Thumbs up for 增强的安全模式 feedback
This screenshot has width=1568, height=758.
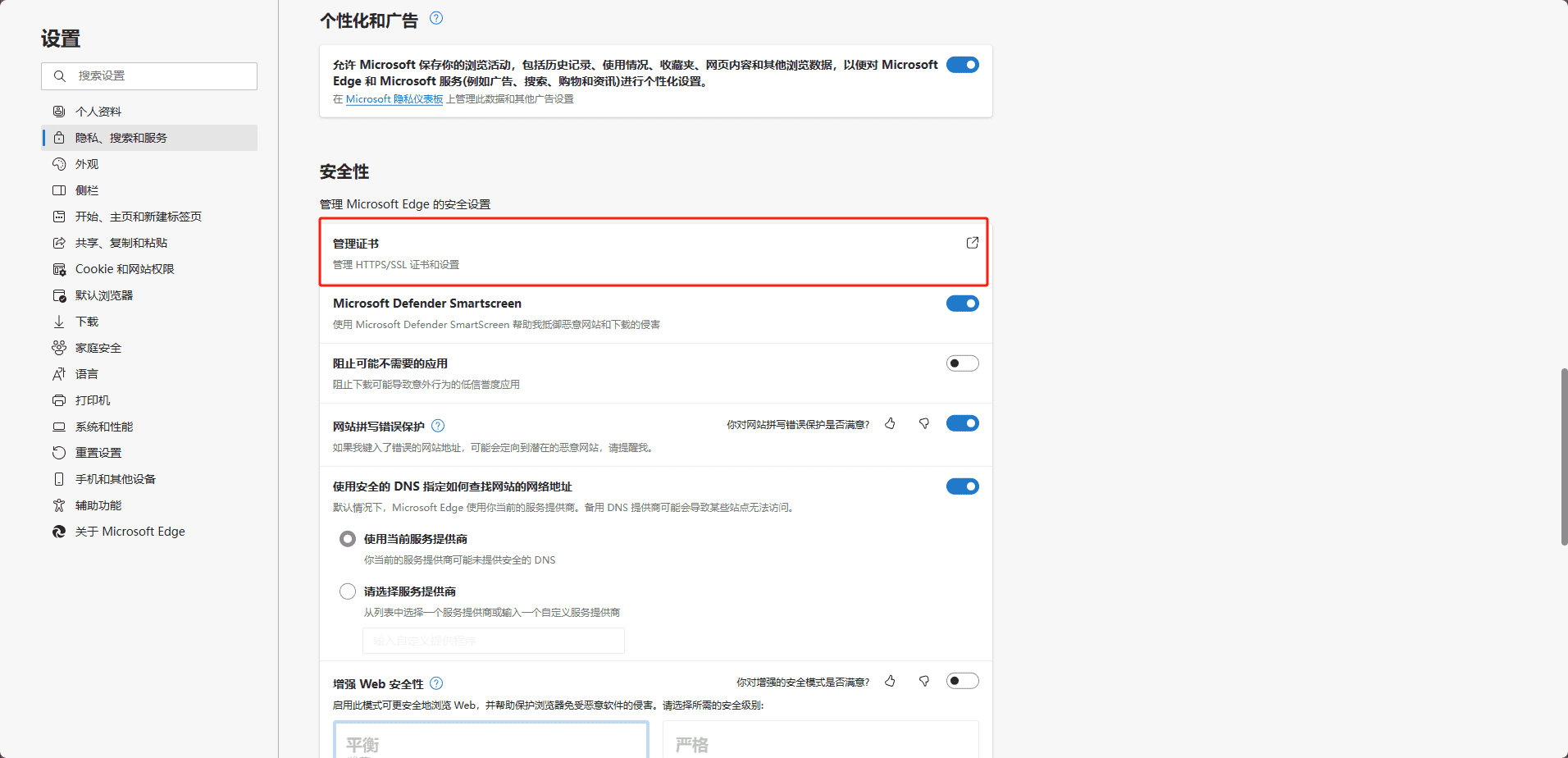pyautogui.click(x=890, y=682)
